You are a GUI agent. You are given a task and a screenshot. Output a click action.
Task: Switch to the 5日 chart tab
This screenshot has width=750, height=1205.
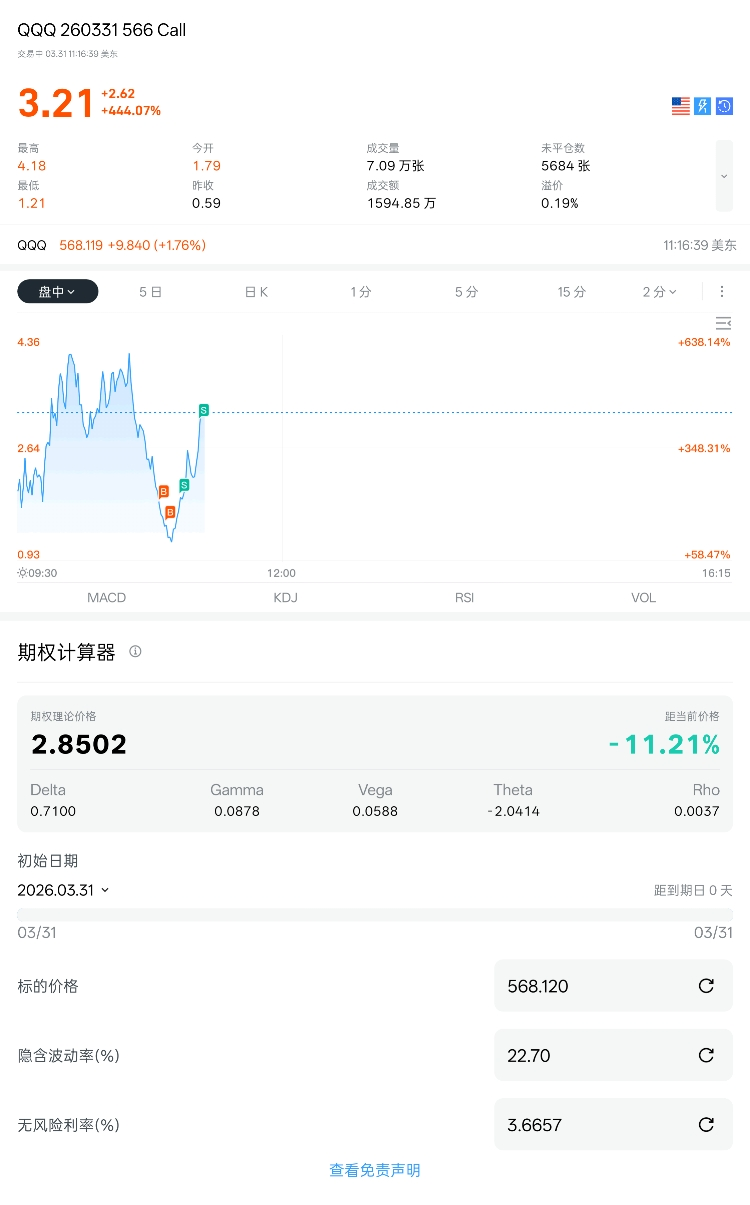(150, 292)
